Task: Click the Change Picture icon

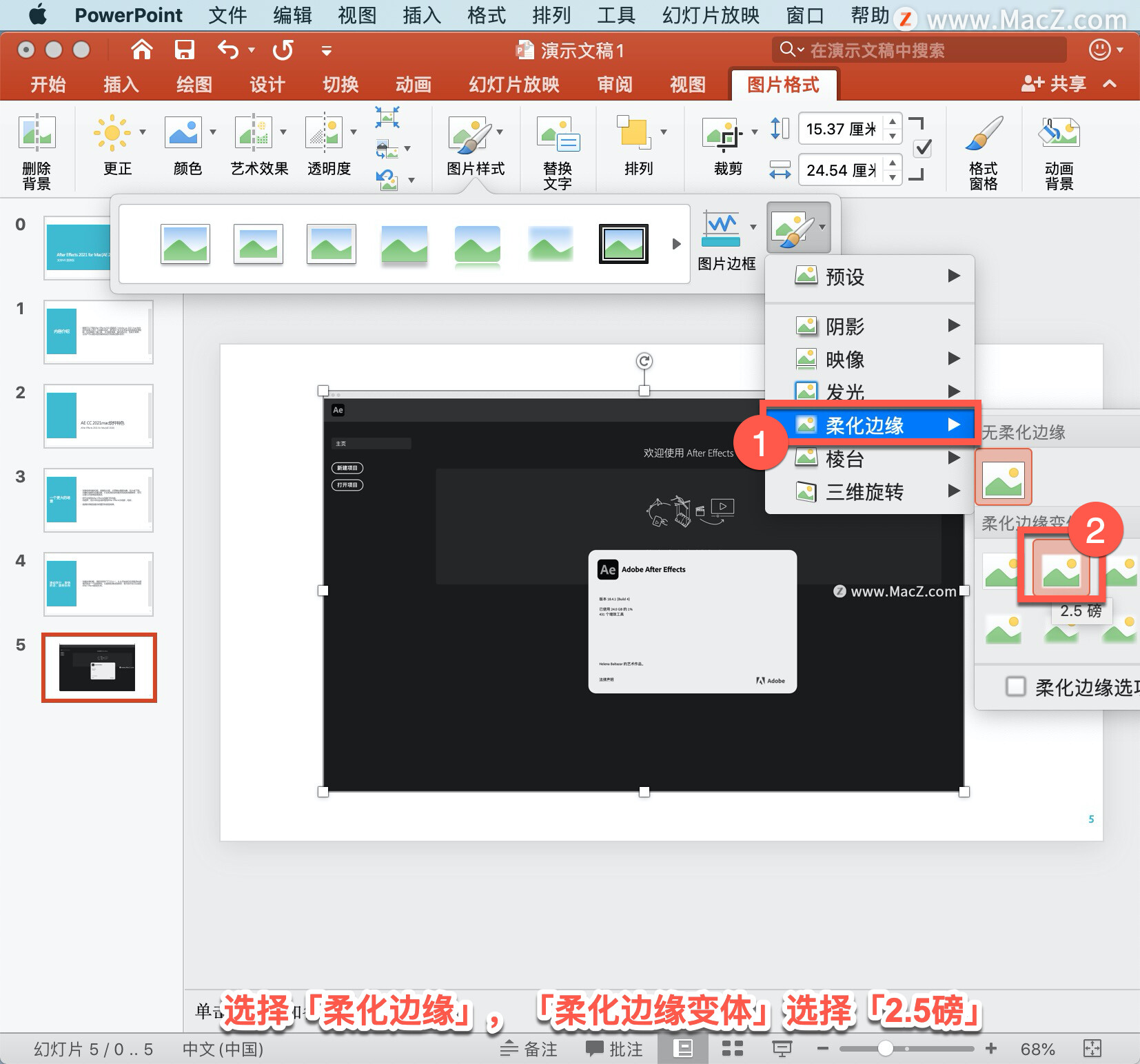Action: coord(387,149)
